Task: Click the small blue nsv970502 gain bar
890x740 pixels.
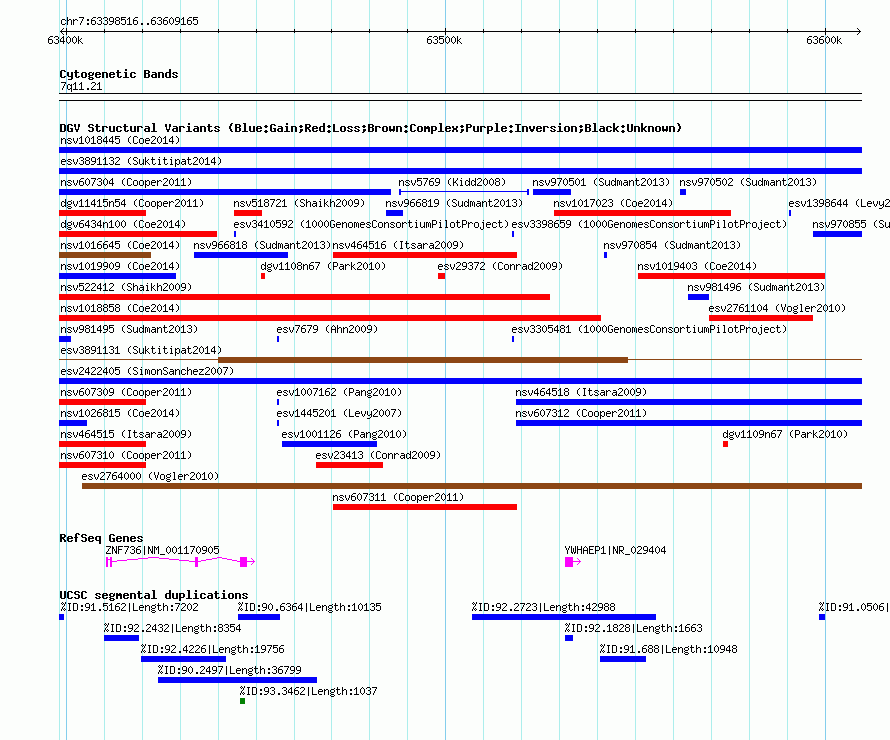Action: coord(683,192)
